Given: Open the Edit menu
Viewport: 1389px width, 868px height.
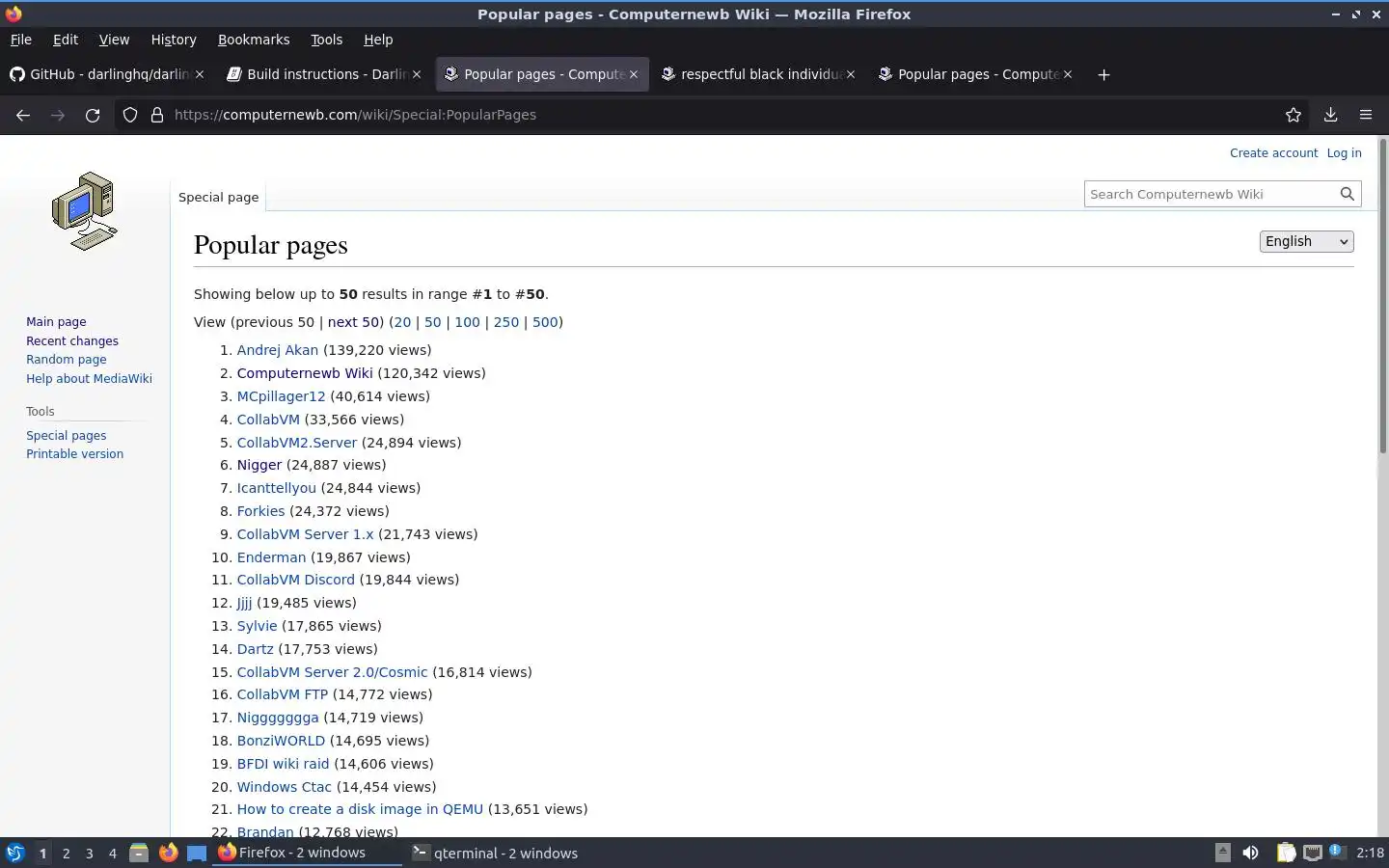Looking at the screenshot, I should pos(66,40).
